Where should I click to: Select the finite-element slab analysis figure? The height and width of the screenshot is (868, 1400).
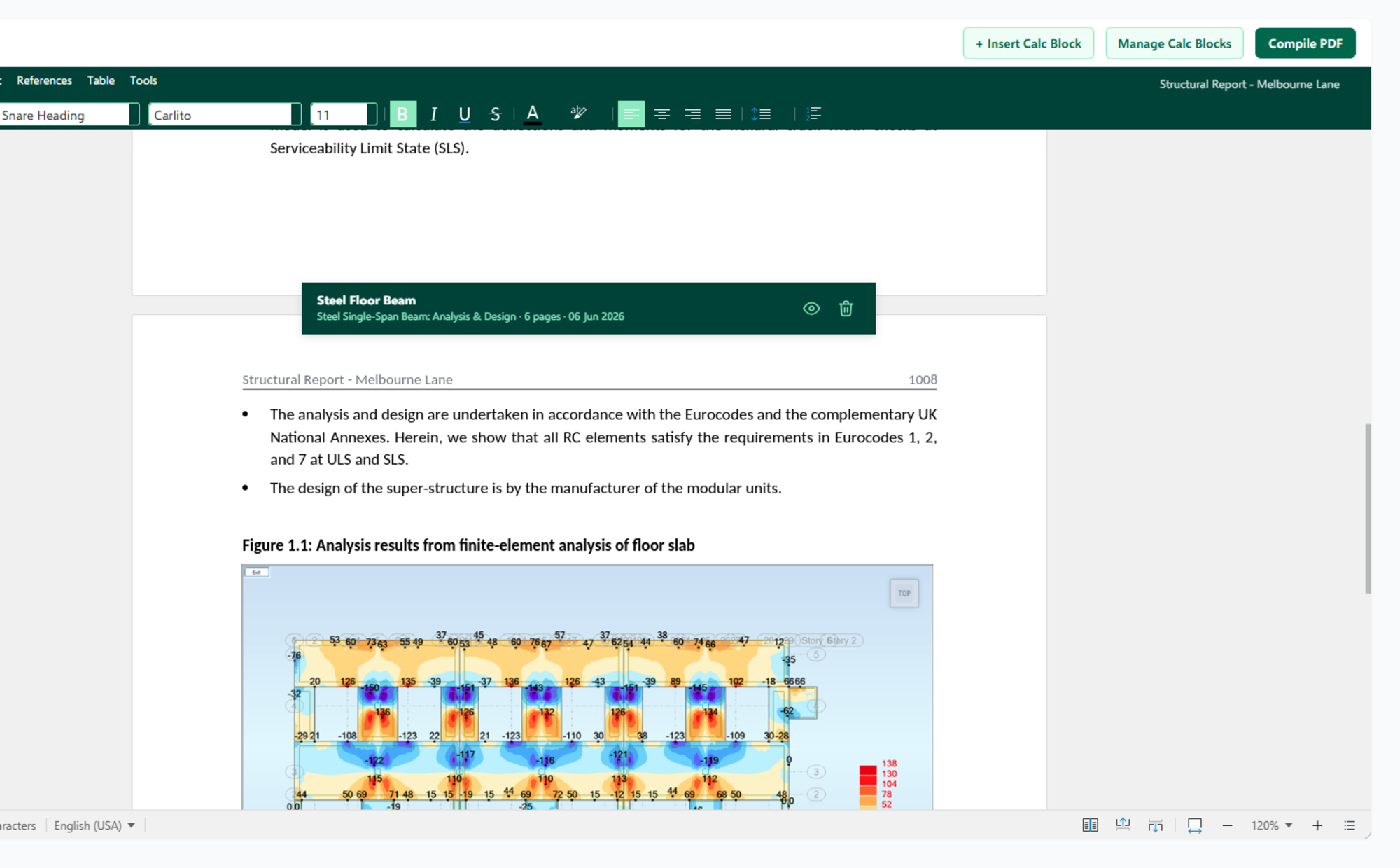click(587, 687)
